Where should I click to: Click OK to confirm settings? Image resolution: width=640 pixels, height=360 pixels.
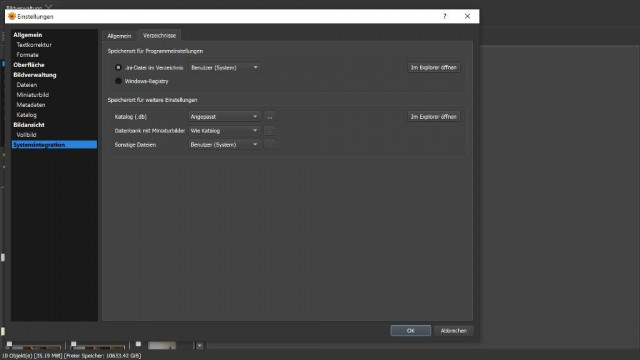click(x=411, y=331)
